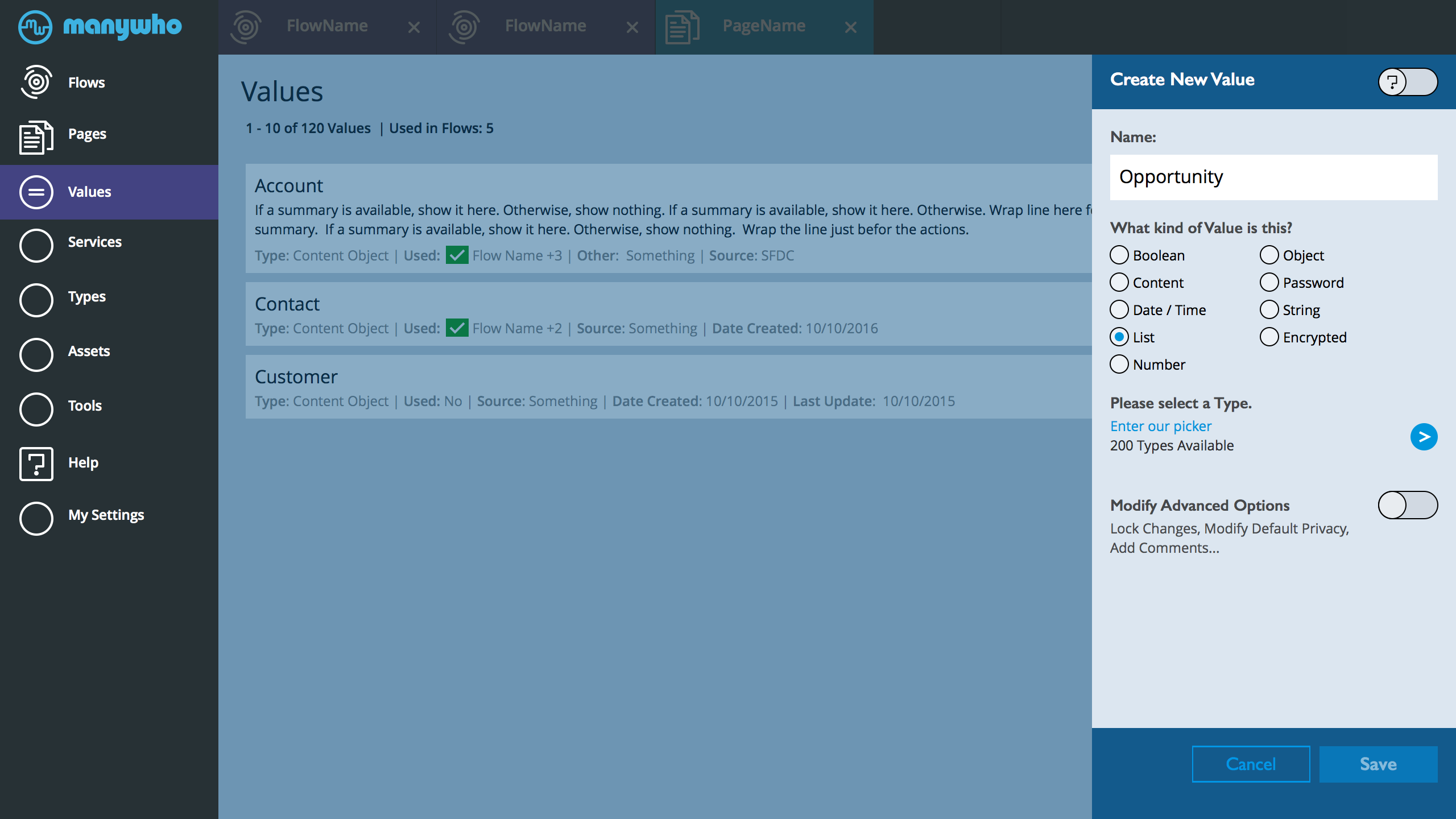
Task: Open the Account value entry
Action: [669, 218]
